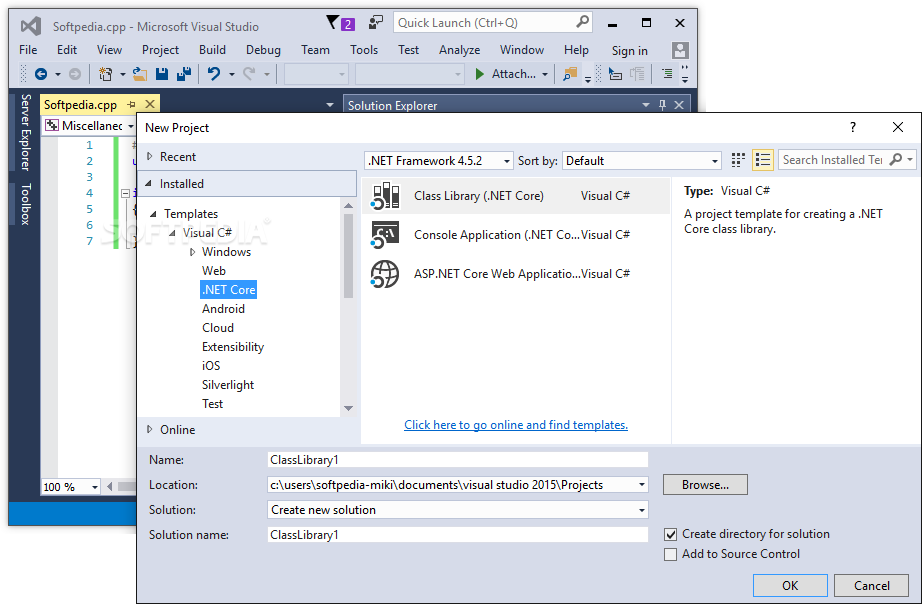This screenshot has width=922, height=604.
Task: Click the account picture icon
Action: click(680, 51)
